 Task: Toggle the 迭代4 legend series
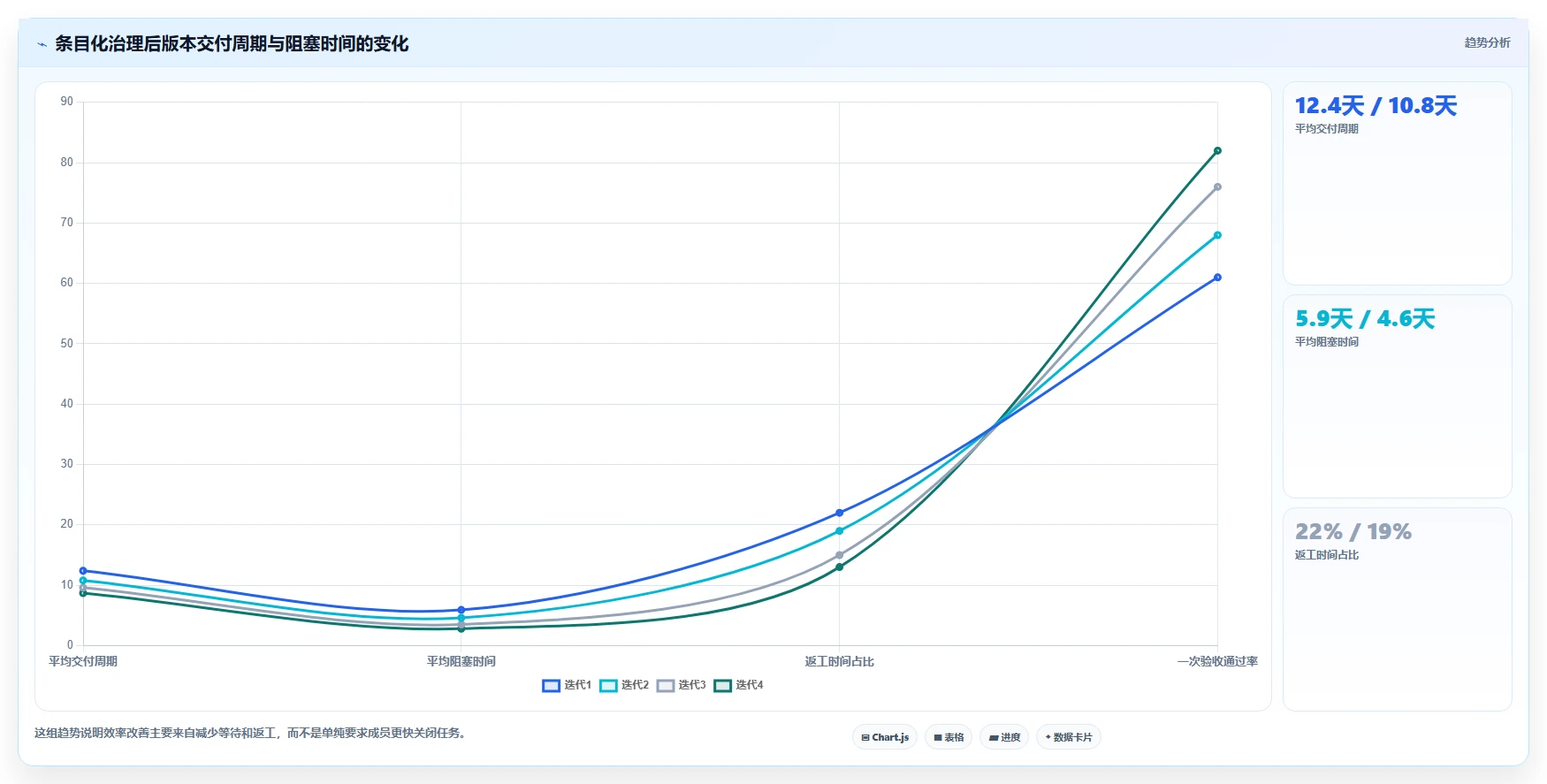739,685
